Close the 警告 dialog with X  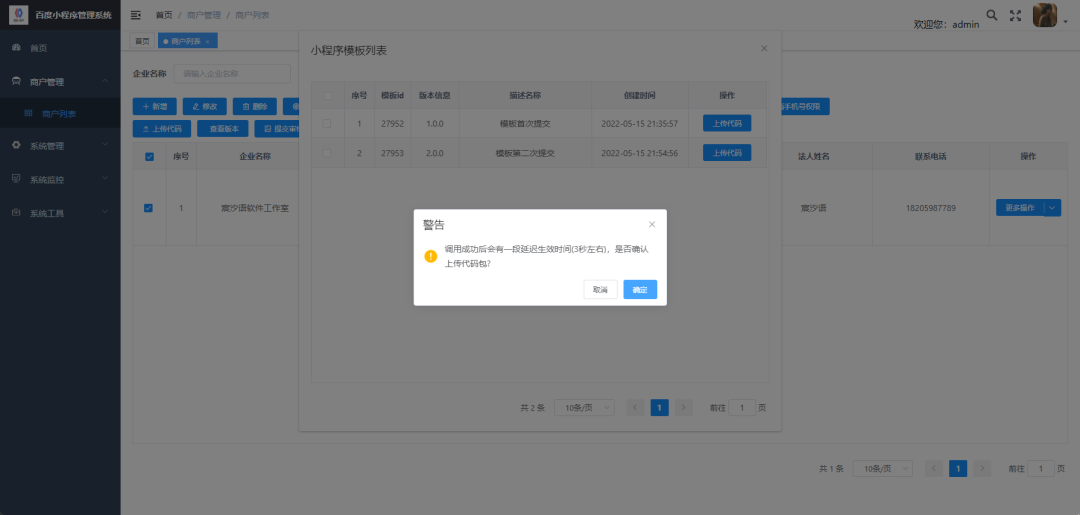point(652,224)
